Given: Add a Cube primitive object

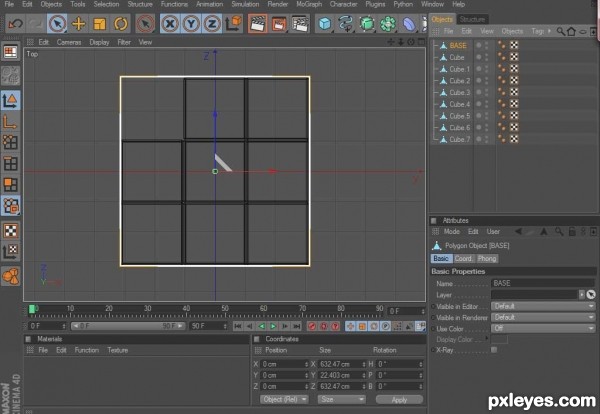Looking at the screenshot, I should (325, 24).
